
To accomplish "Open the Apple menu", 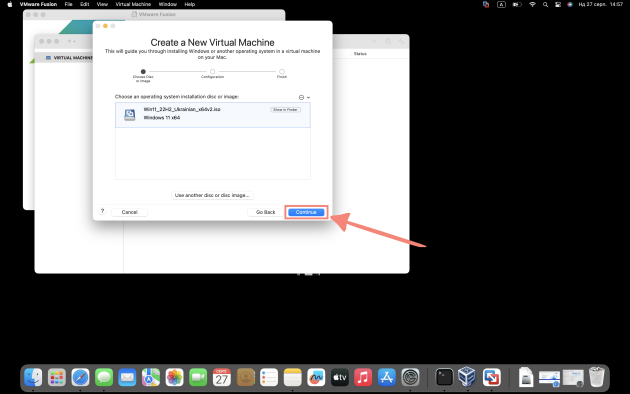I will (10, 4).
